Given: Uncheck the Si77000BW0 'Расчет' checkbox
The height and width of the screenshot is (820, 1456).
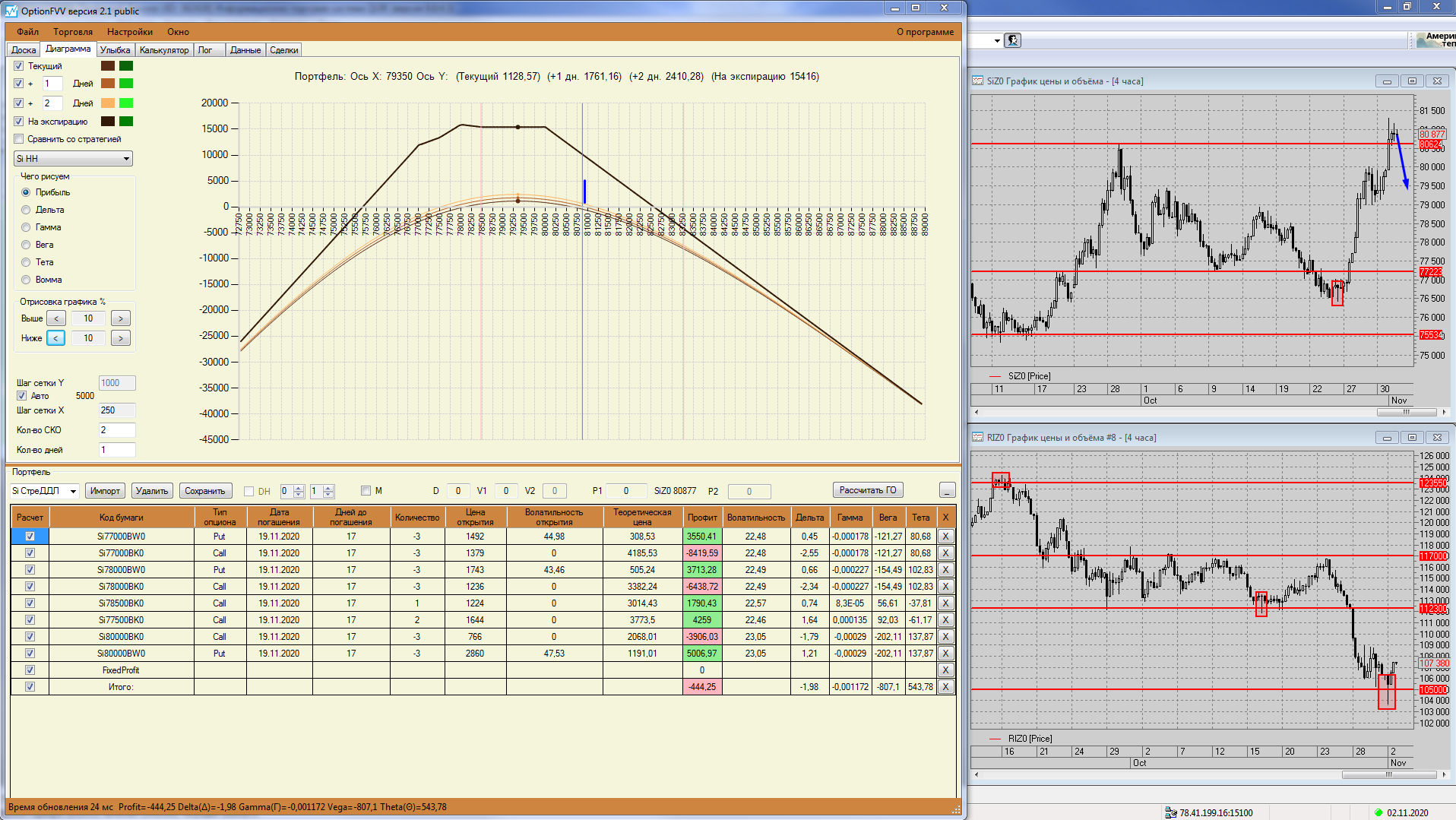Looking at the screenshot, I should (x=30, y=537).
